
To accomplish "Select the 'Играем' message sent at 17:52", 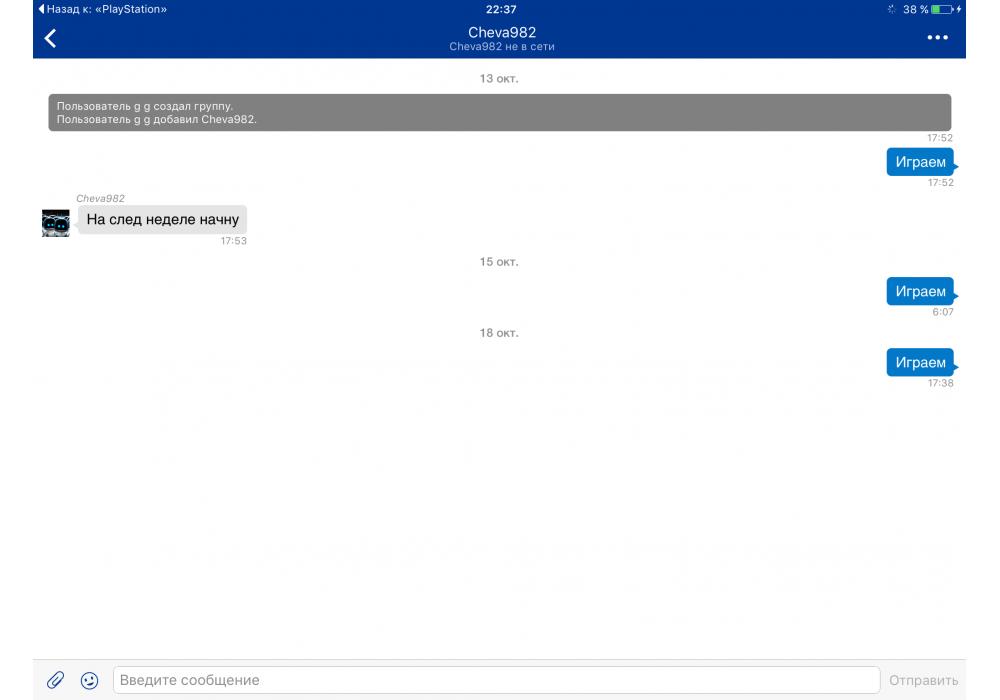I will [x=920, y=162].
